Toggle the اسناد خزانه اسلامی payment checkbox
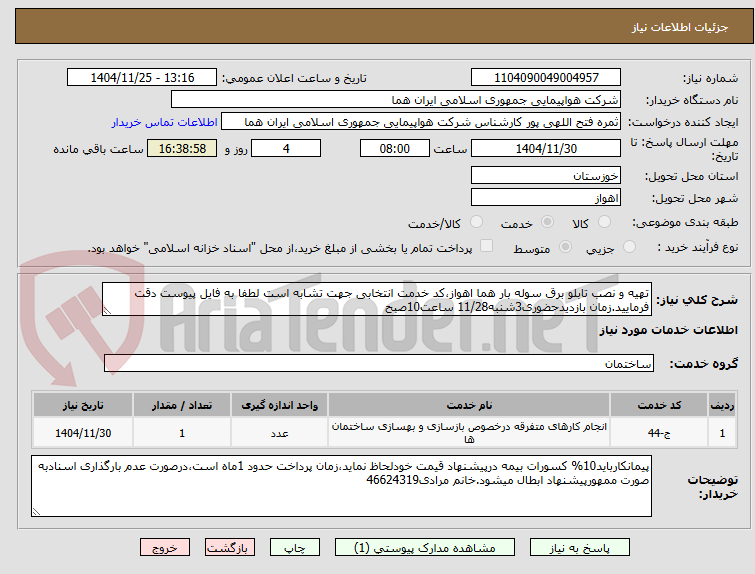This screenshot has height=574, width=755. pyautogui.click(x=487, y=246)
